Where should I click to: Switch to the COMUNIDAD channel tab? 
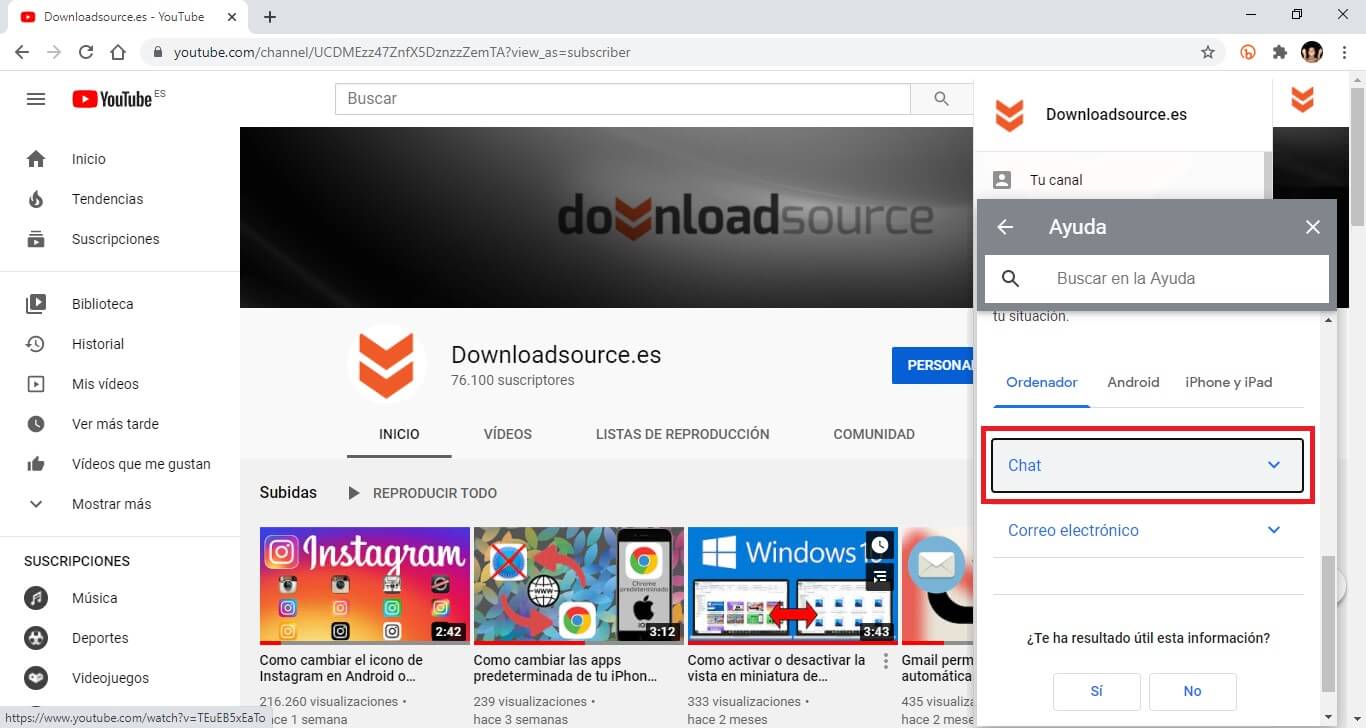click(874, 434)
